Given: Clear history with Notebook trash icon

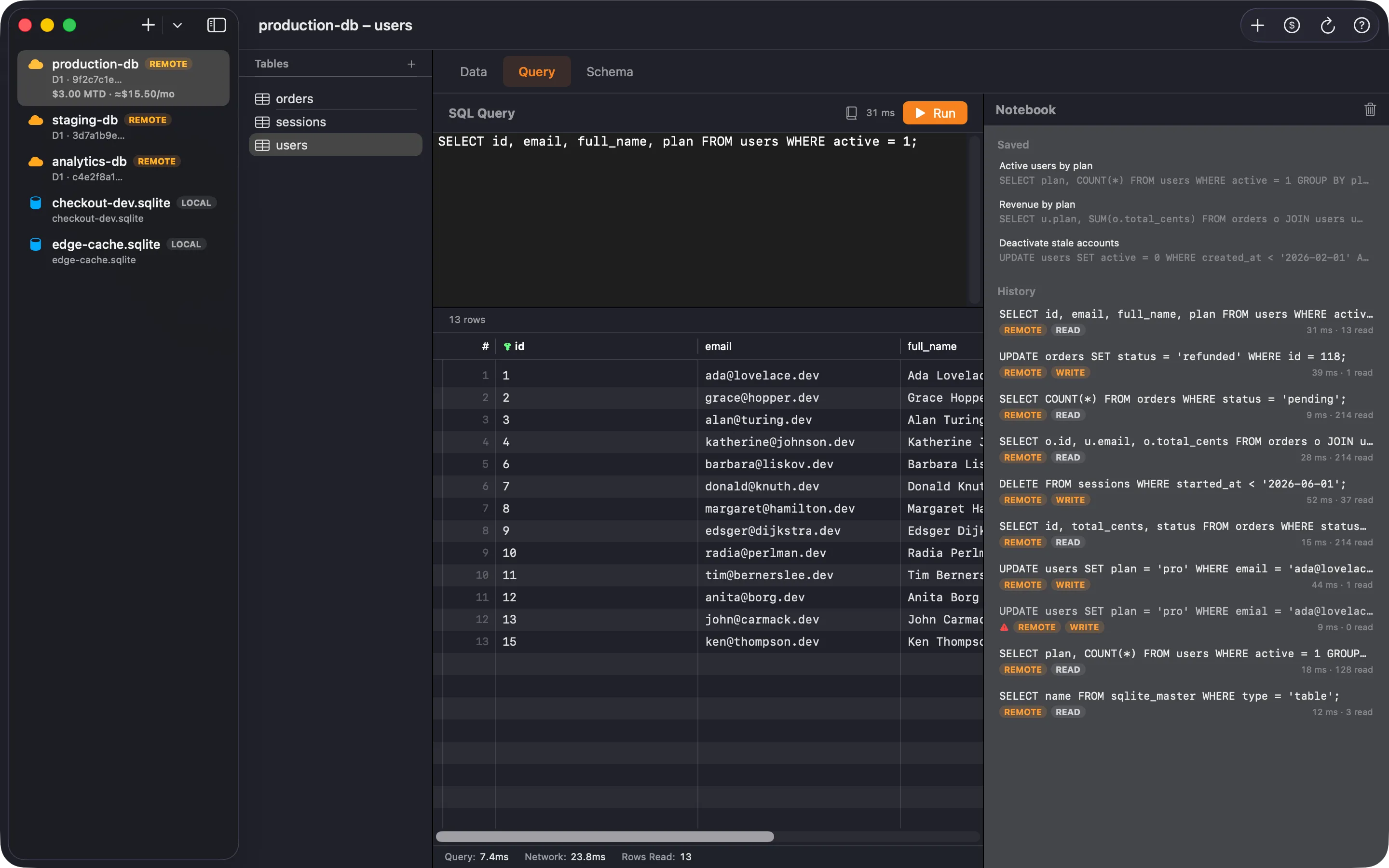Looking at the screenshot, I should click(1370, 109).
